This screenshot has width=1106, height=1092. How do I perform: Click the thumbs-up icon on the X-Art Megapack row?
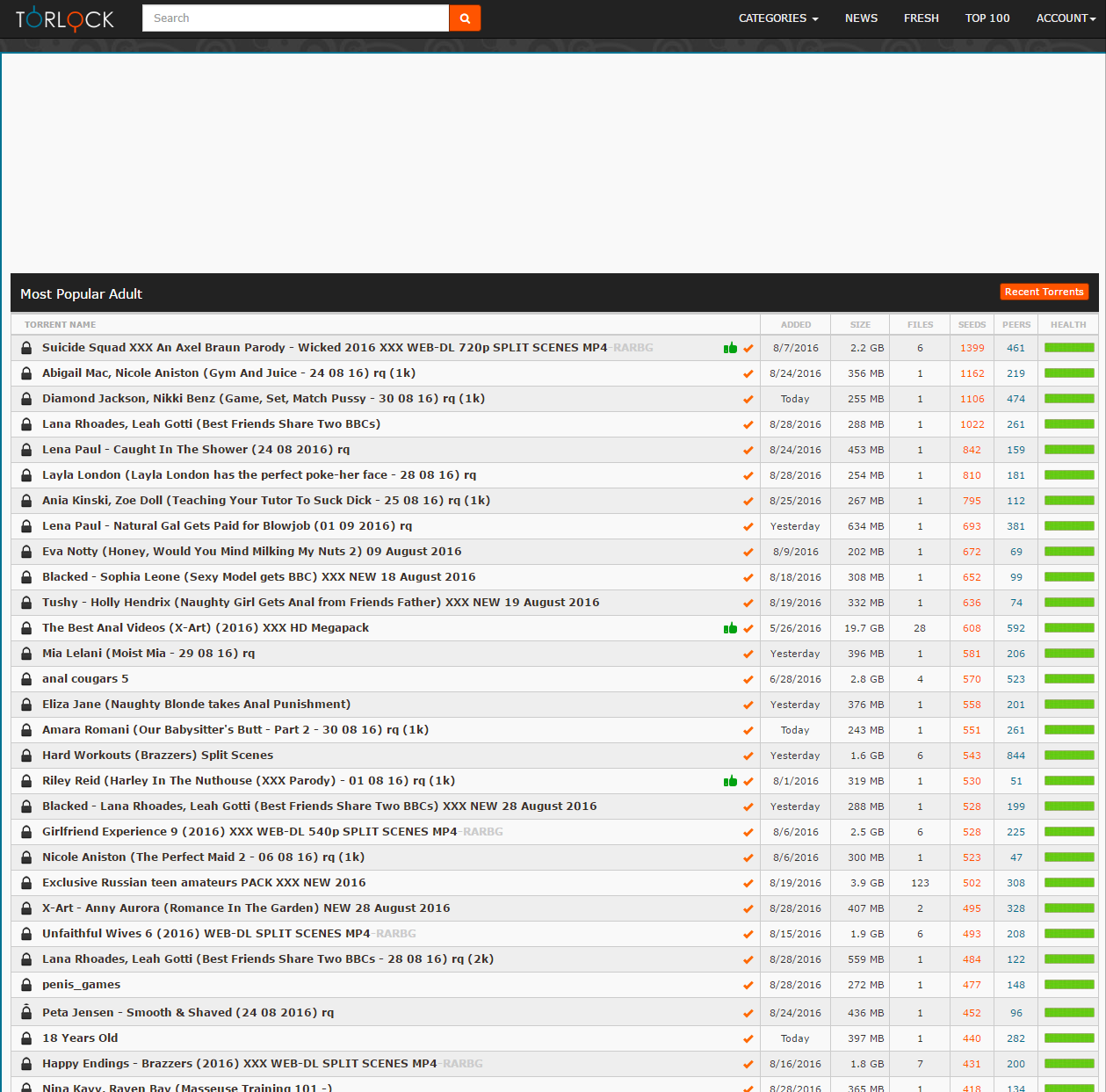pos(730,628)
